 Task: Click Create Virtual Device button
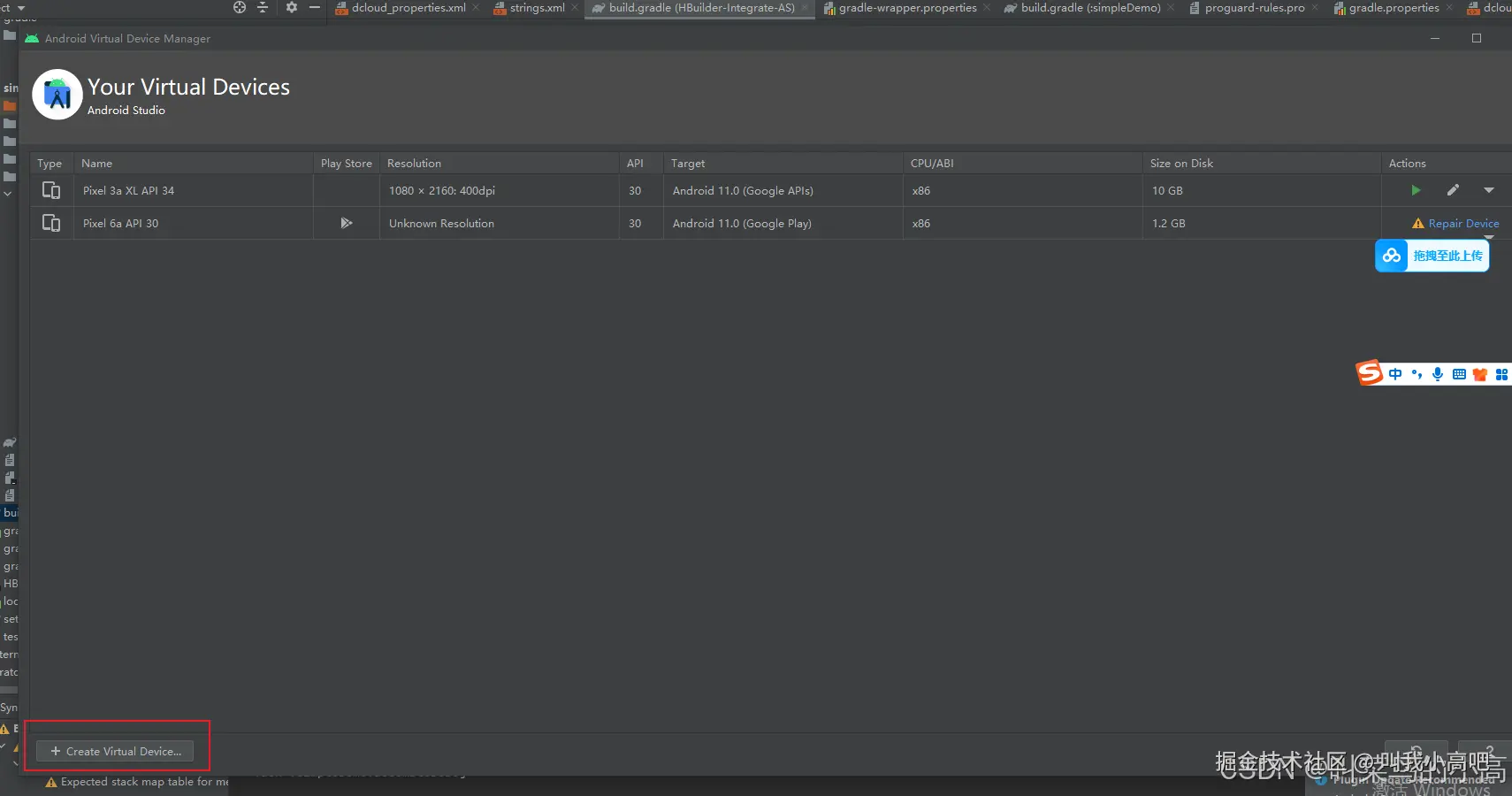[x=115, y=751]
